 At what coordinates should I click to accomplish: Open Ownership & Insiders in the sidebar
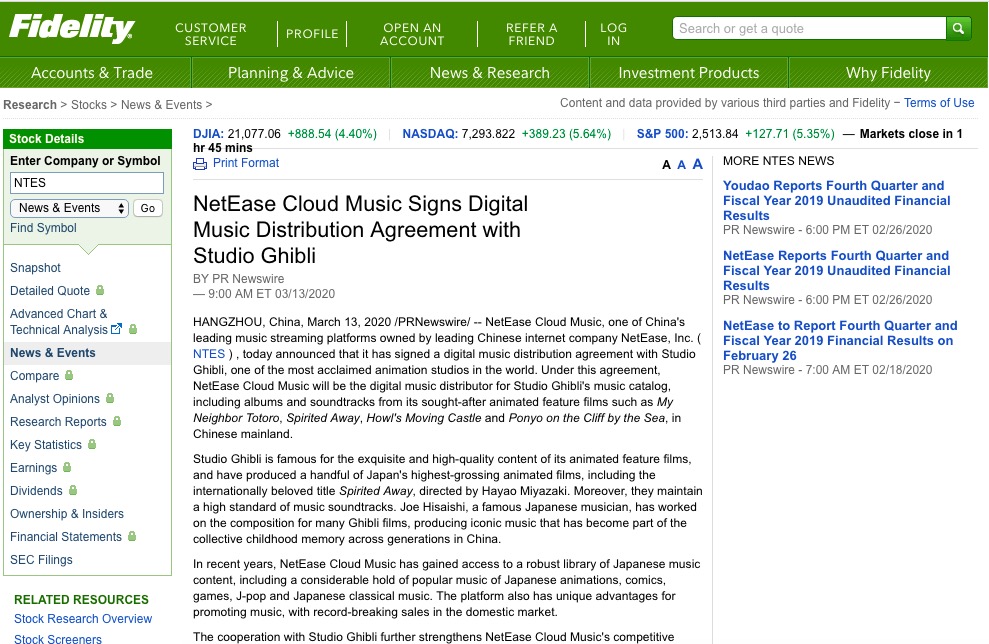[67, 513]
